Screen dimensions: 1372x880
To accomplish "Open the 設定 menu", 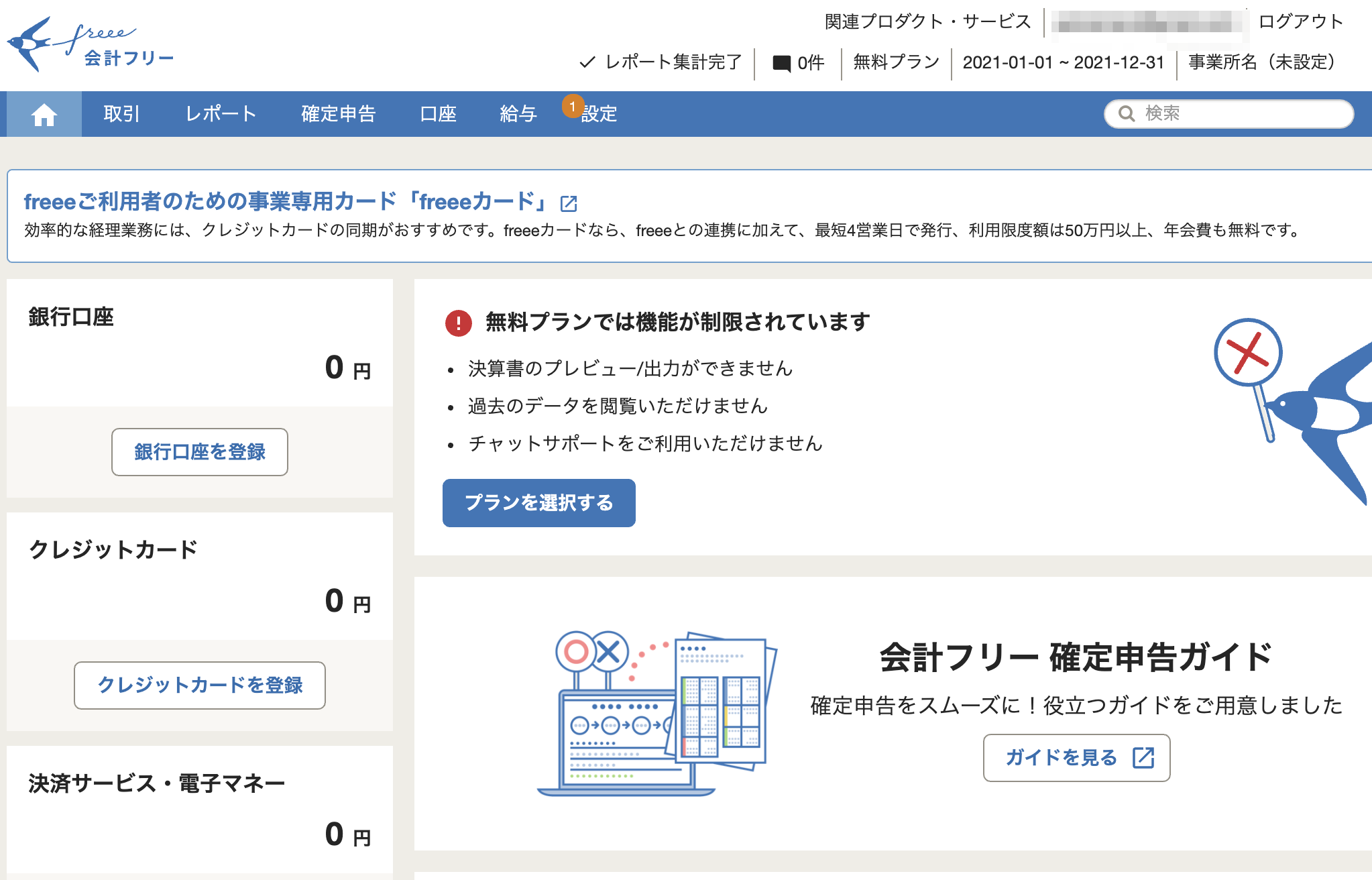I will 599,114.
